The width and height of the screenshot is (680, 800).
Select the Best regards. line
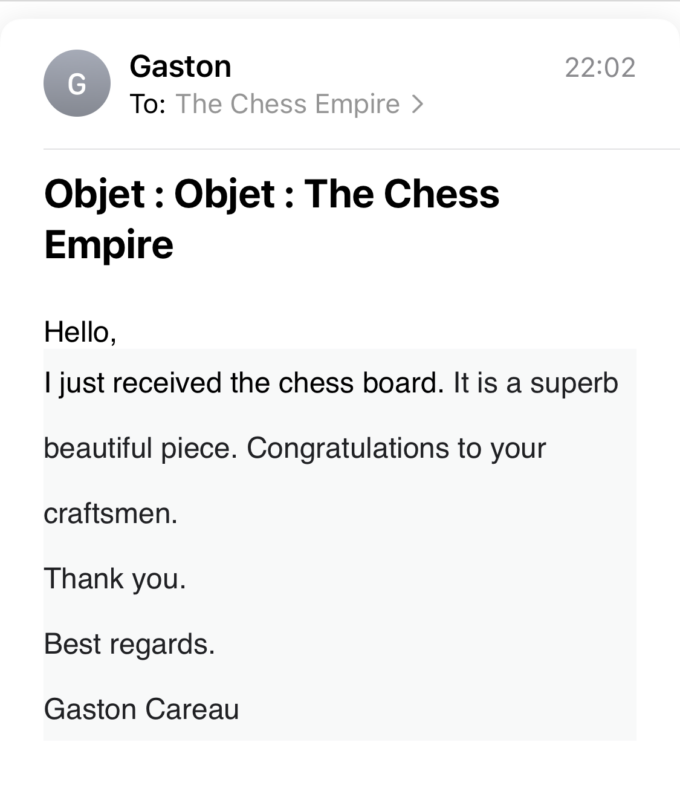click(129, 644)
